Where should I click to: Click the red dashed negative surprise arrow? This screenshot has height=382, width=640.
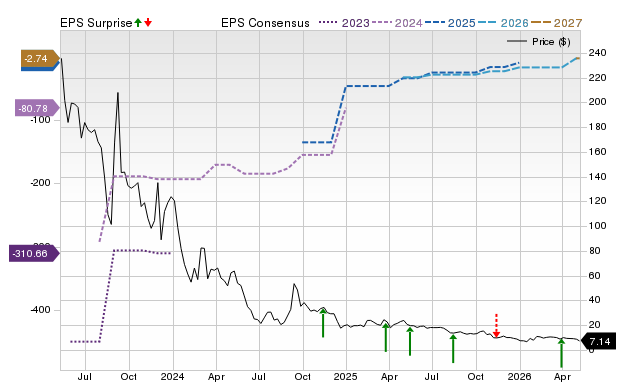tap(496, 326)
